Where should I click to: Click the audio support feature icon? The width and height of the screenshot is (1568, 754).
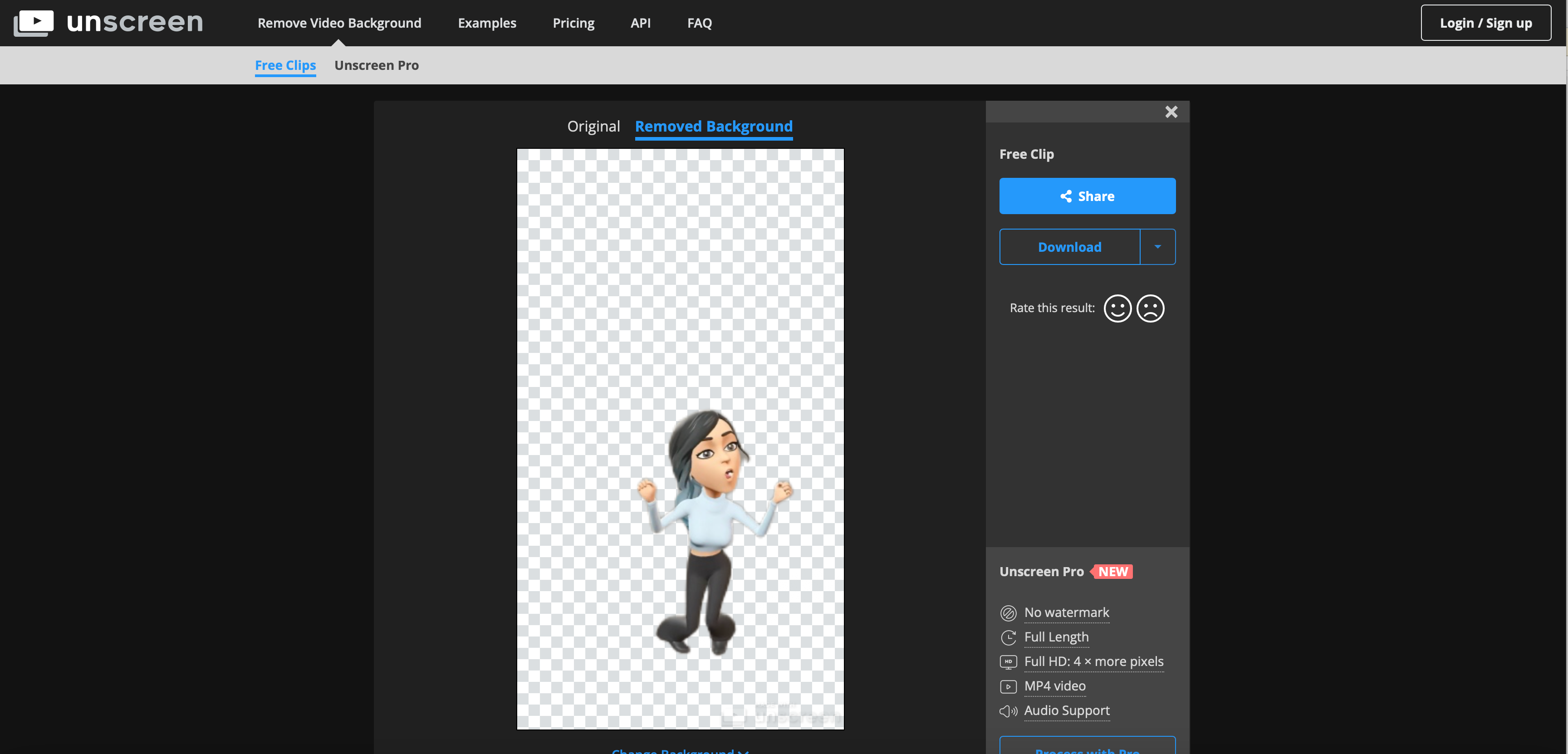[x=1008, y=711]
